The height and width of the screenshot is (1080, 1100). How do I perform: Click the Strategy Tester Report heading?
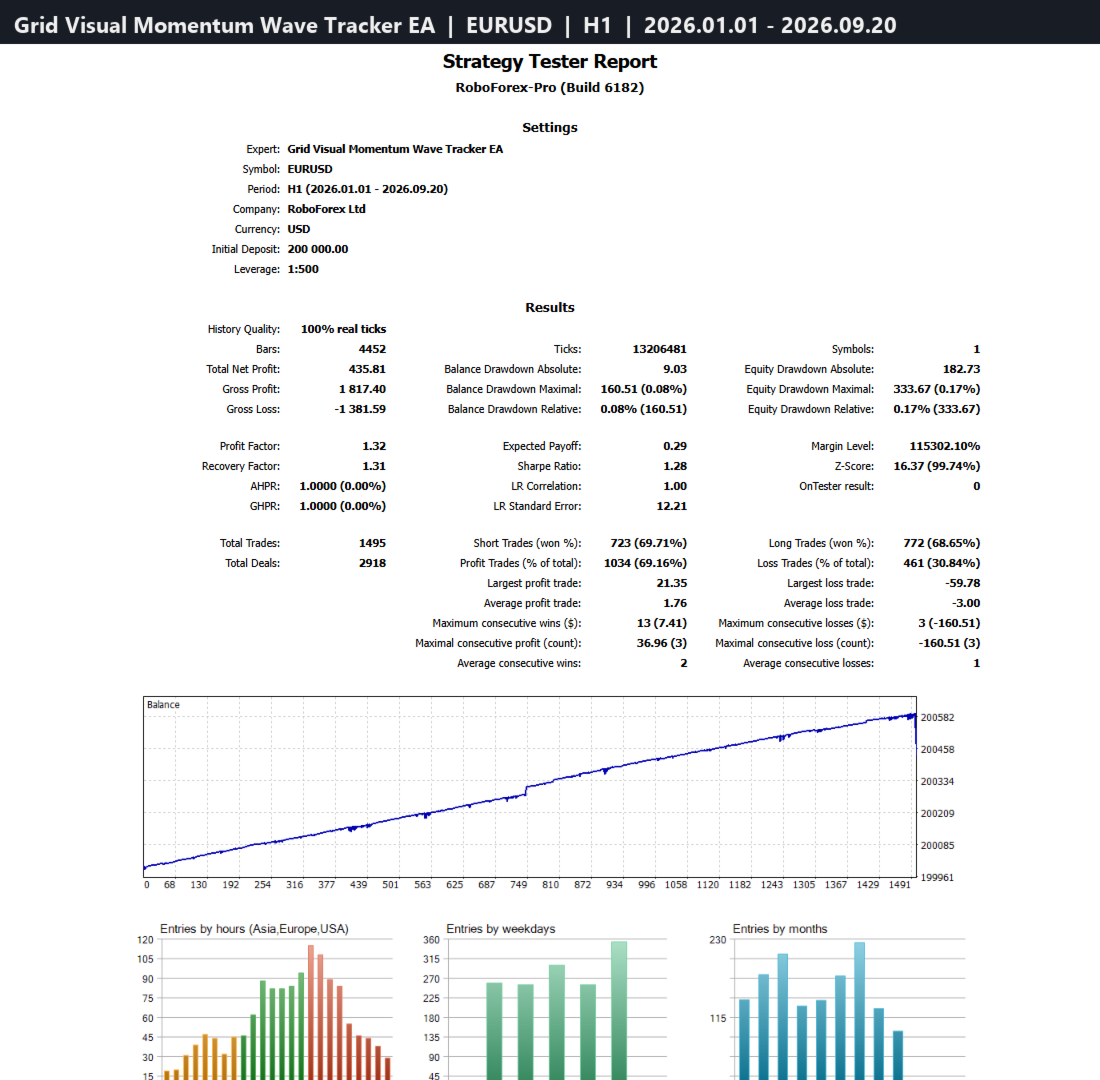pos(549,62)
